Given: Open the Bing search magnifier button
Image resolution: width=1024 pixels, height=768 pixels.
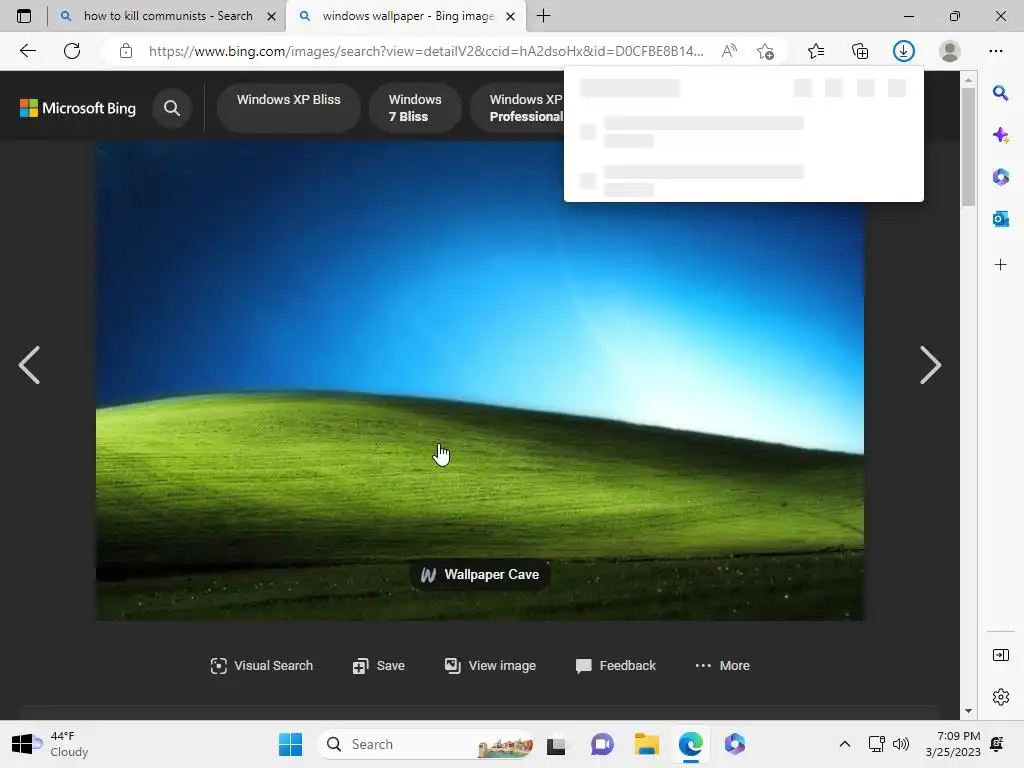Looking at the screenshot, I should click(x=172, y=108).
